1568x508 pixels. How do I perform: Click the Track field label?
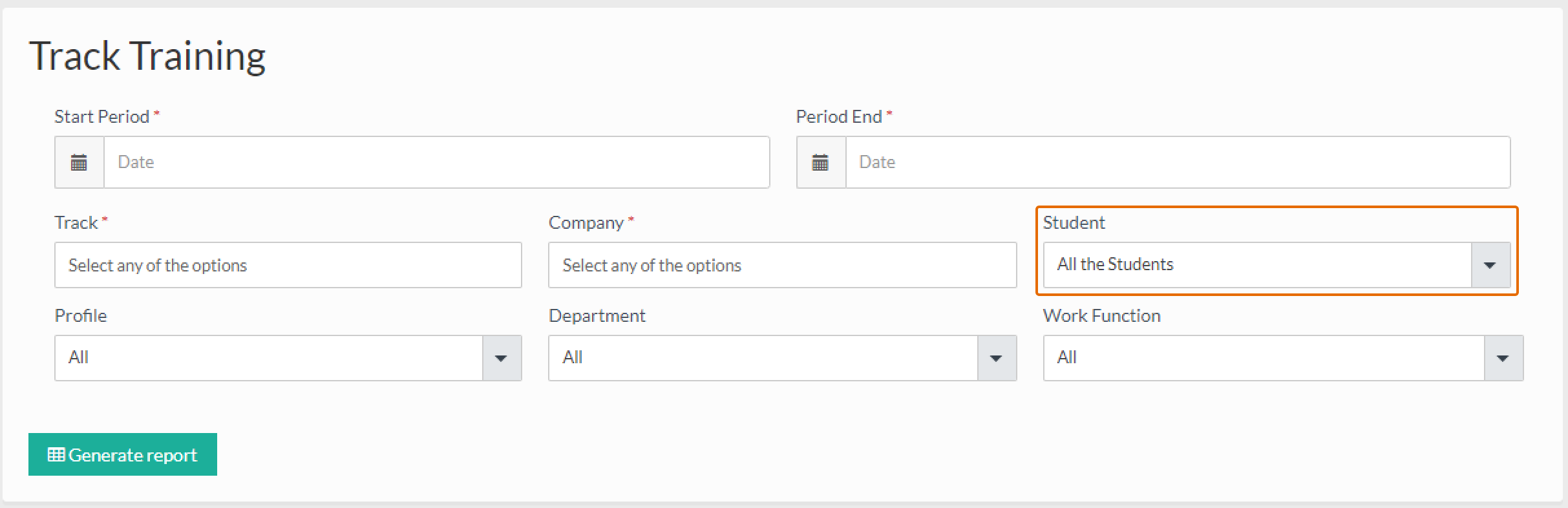(x=76, y=222)
